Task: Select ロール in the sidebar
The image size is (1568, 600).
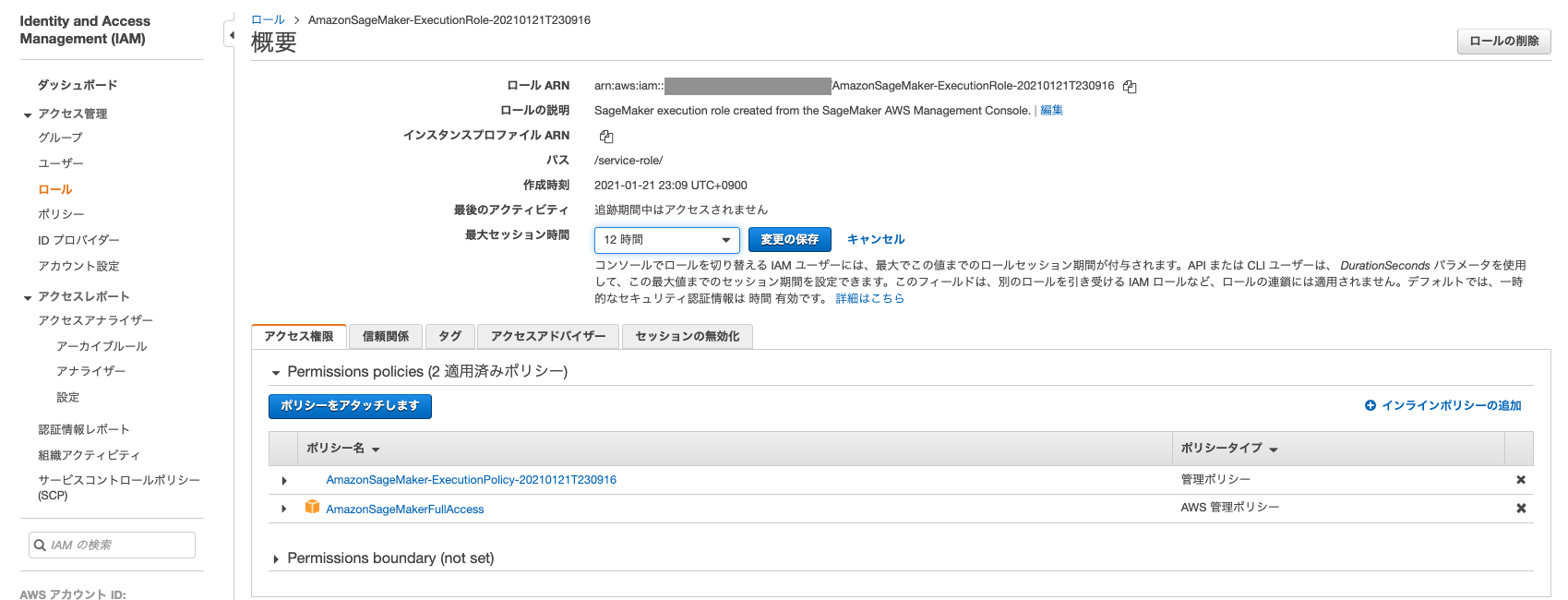Action: [55, 189]
